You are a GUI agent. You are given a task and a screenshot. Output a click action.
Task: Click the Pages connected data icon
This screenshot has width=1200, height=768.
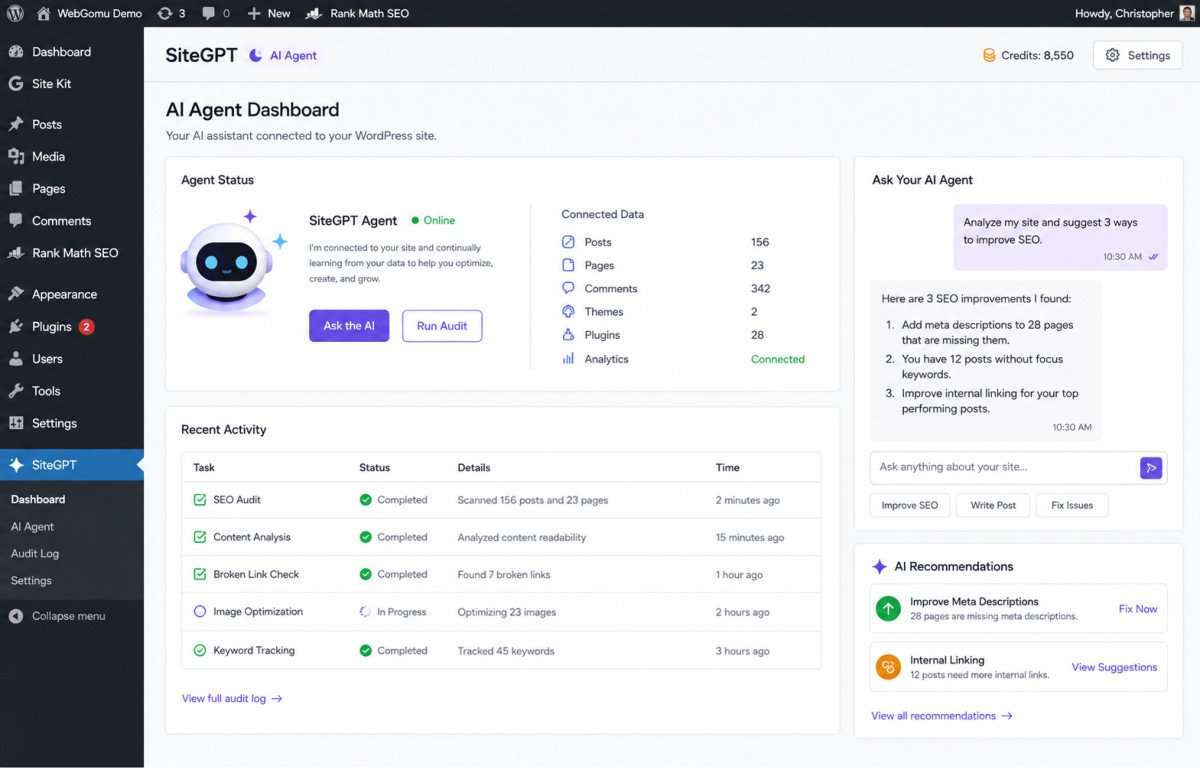pos(569,265)
